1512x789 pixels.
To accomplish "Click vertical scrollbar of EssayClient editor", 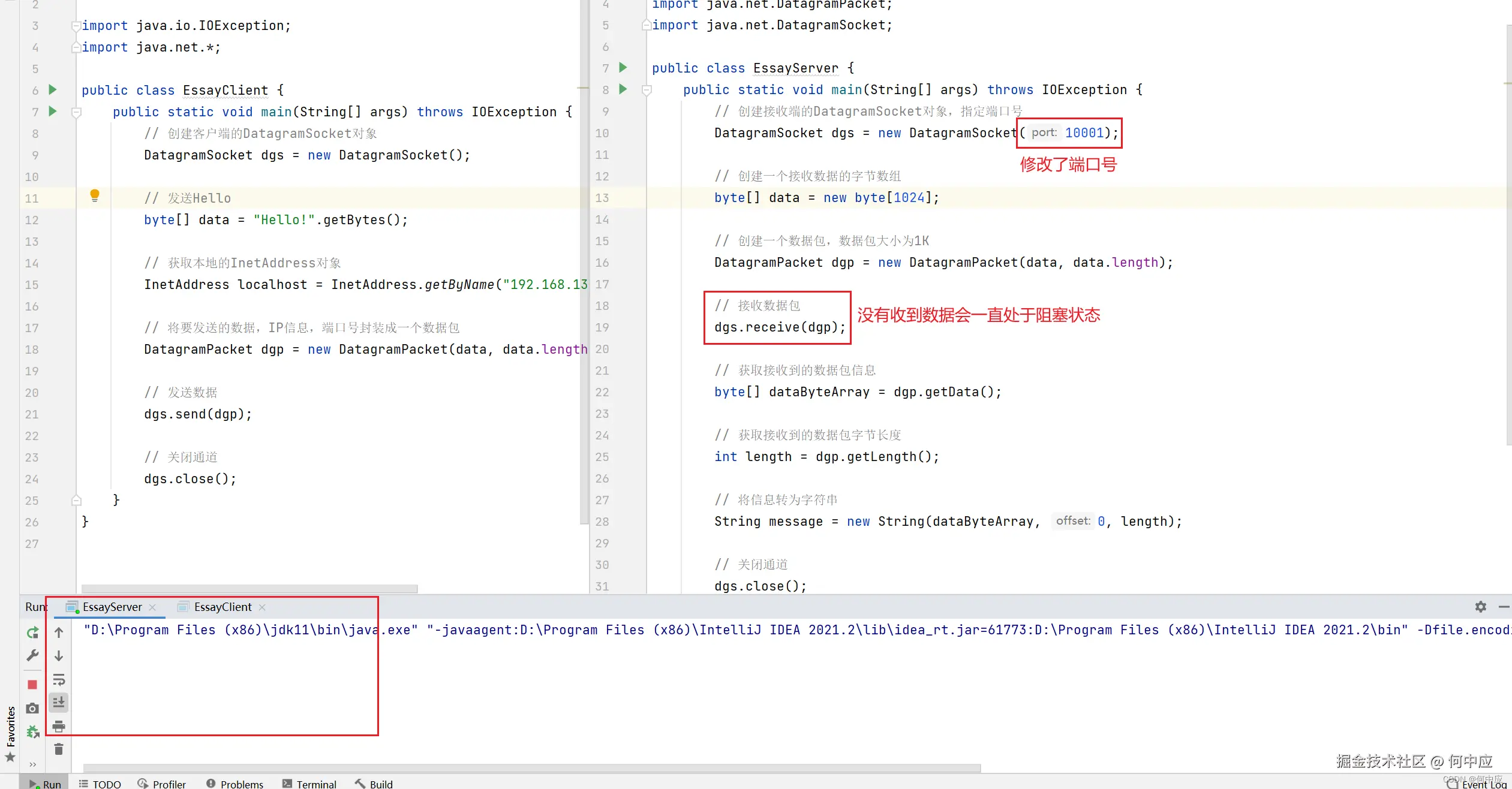I will pyautogui.click(x=584, y=262).
